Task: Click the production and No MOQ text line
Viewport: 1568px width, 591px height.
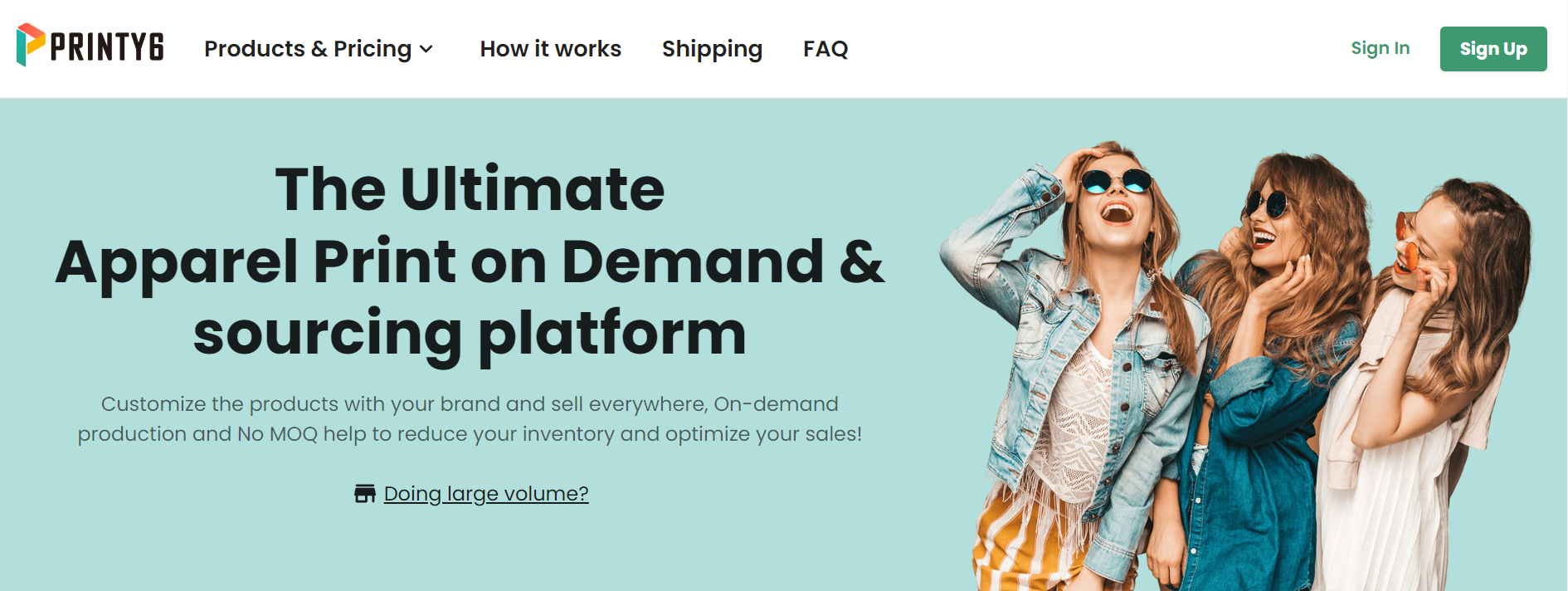Action: pos(470,434)
